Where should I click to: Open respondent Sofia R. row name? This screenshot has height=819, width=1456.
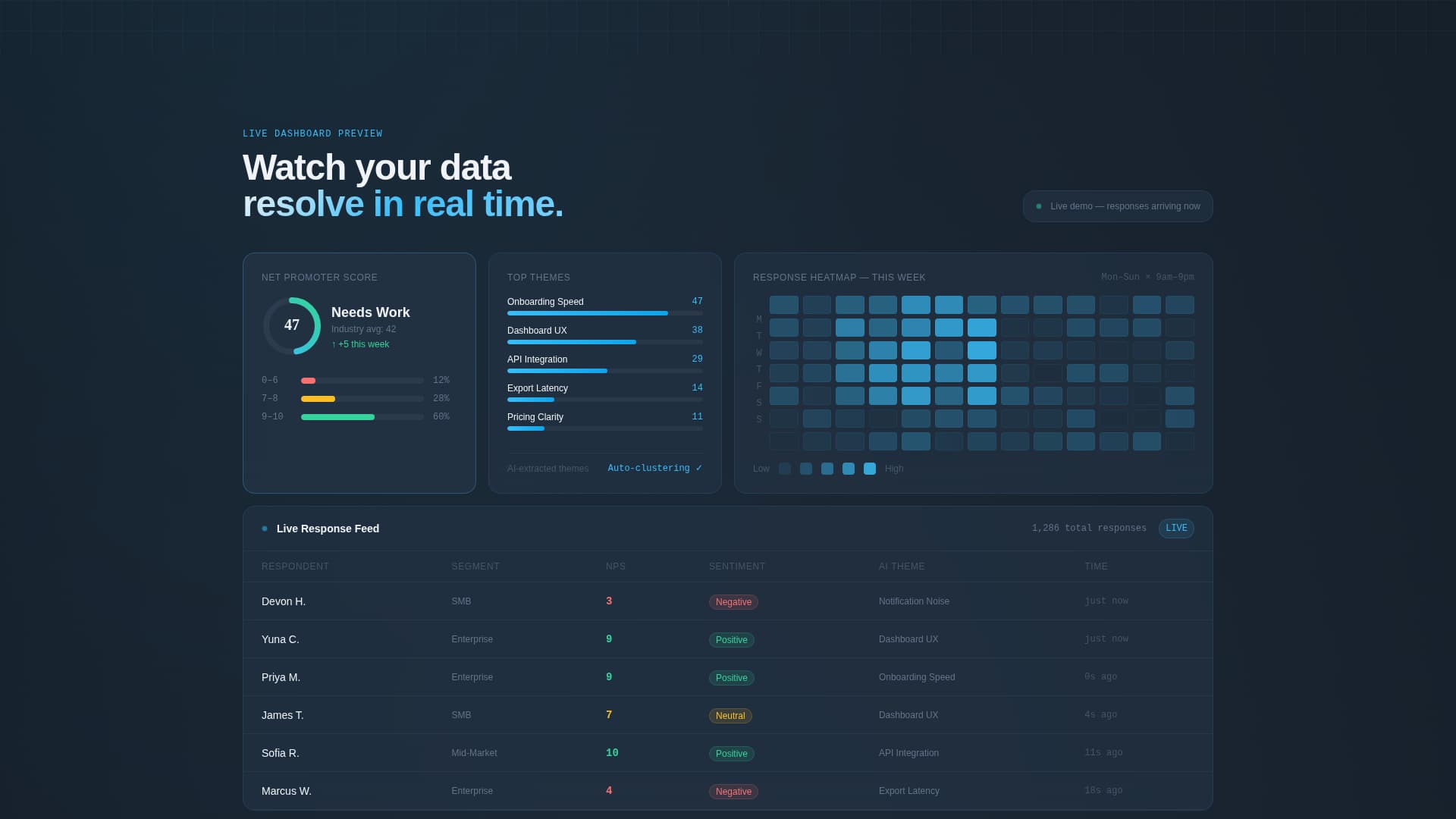click(x=281, y=753)
